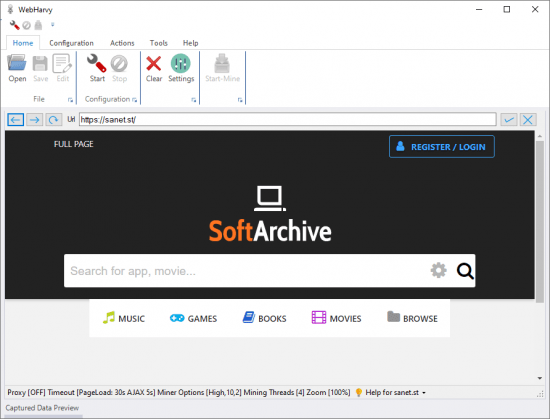Screen dimensions: 550x419
Task: Expand the Configuration group launcher
Action: click(134, 100)
